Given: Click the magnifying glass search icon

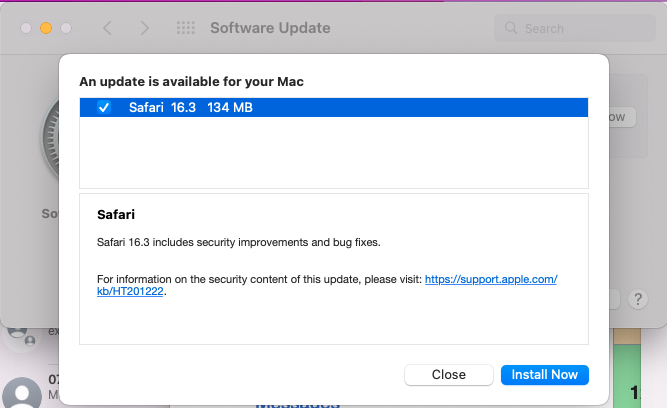Looking at the screenshot, I should 512,28.
